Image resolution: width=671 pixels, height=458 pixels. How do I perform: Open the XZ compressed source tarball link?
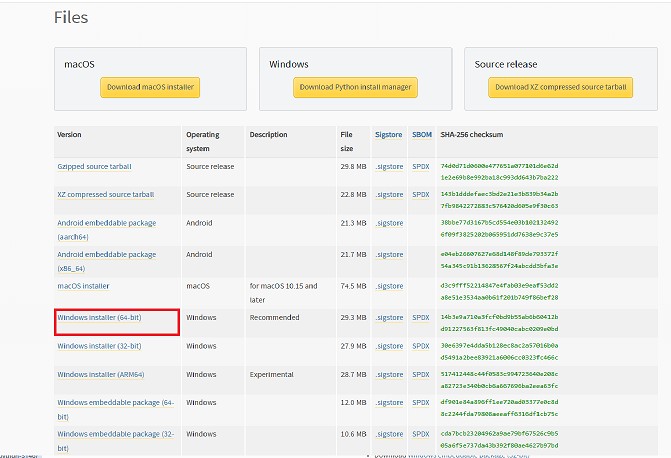click(106, 194)
